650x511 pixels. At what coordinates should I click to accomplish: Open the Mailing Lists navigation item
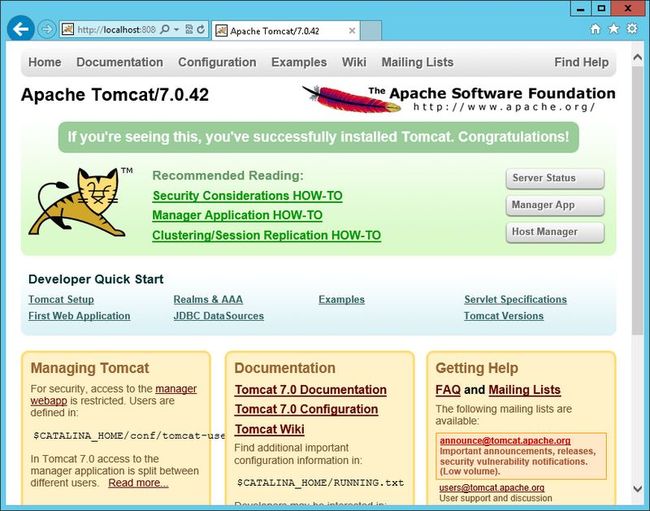(x=417, y=62)
